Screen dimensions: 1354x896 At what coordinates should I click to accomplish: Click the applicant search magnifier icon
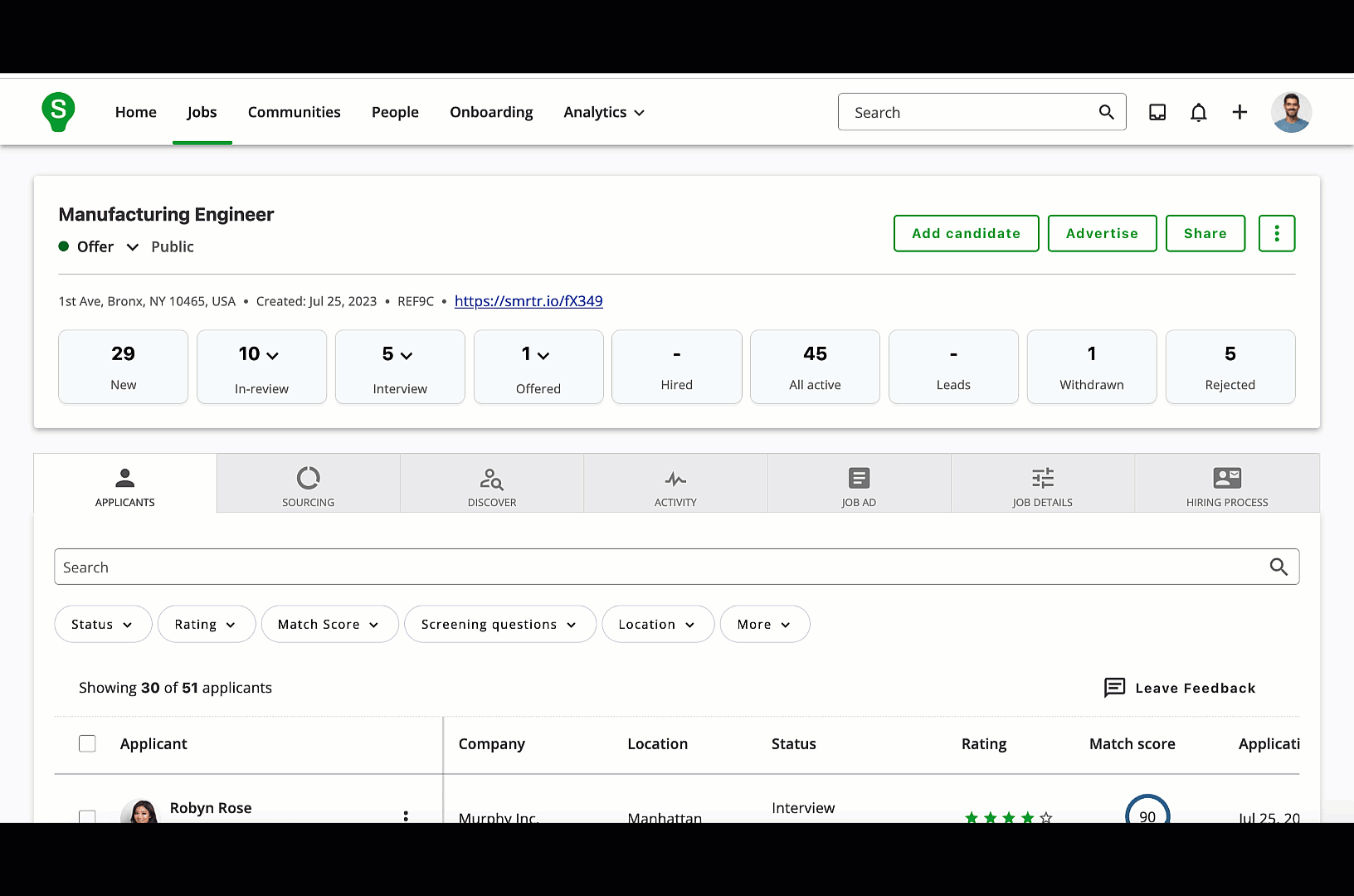pyautogui.click(x=1279, y=567)
